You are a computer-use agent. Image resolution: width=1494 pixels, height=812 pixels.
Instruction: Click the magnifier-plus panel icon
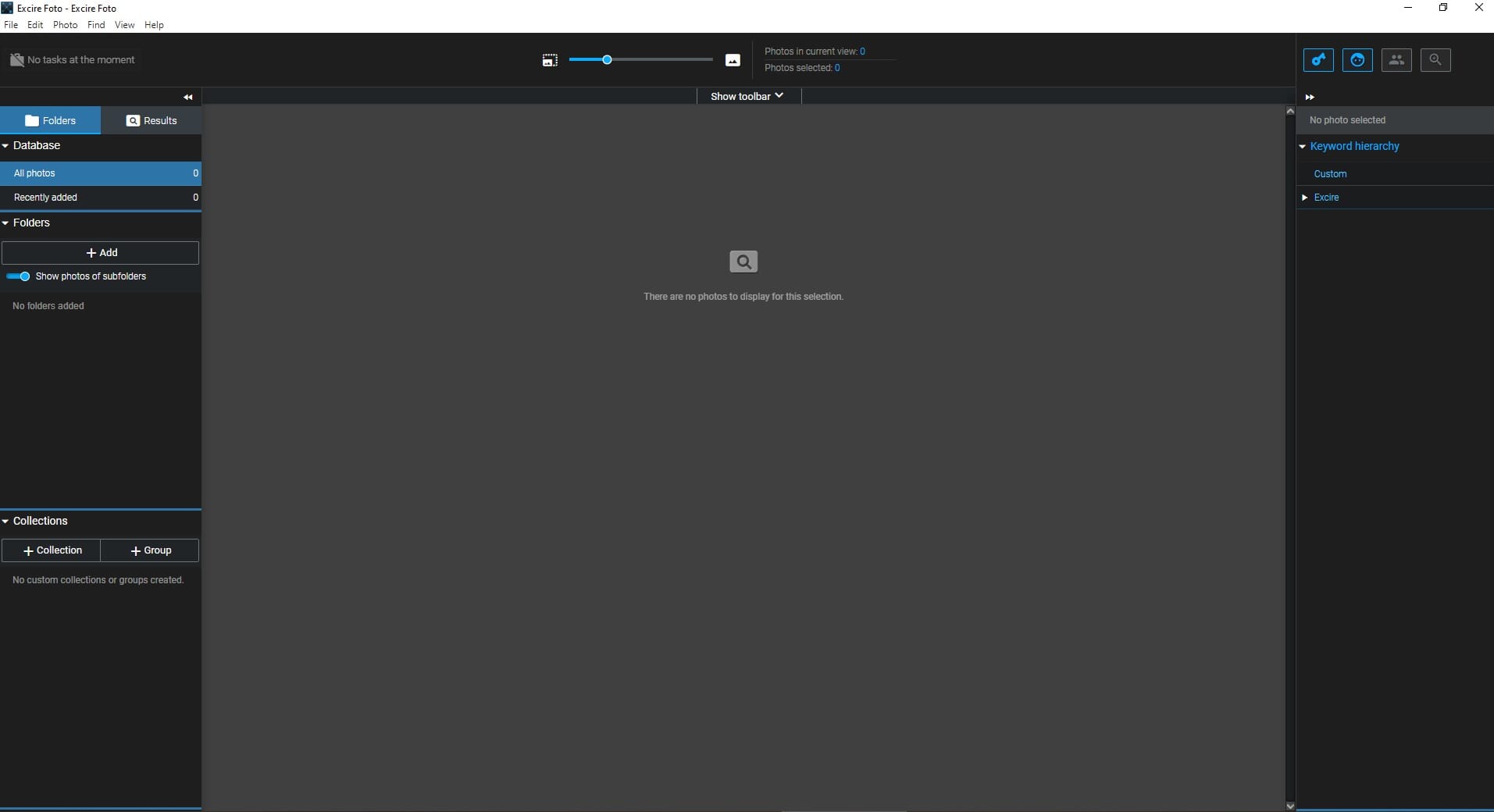tap(1435, 60)
